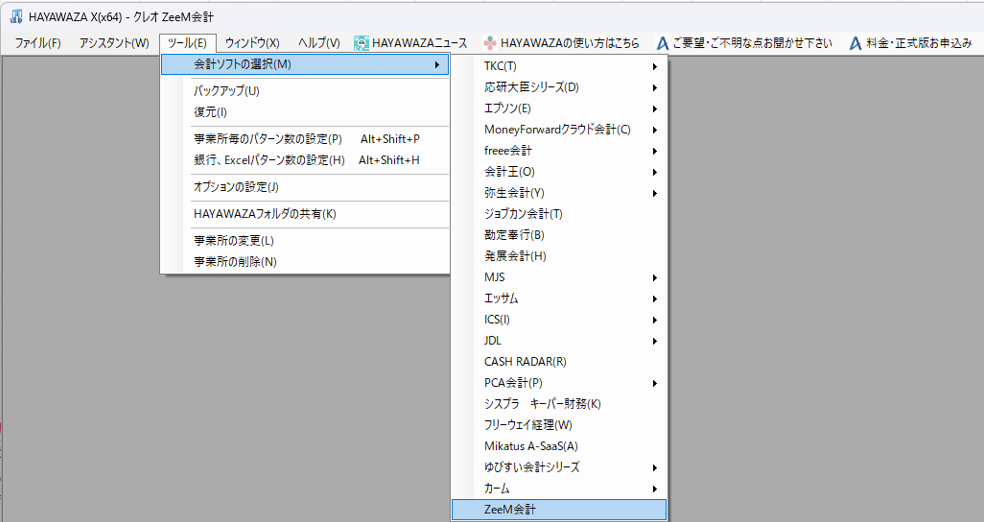Choose バックアップ(U) from the tools menu
Screen dimensions: 984x522
coord(305,91)
